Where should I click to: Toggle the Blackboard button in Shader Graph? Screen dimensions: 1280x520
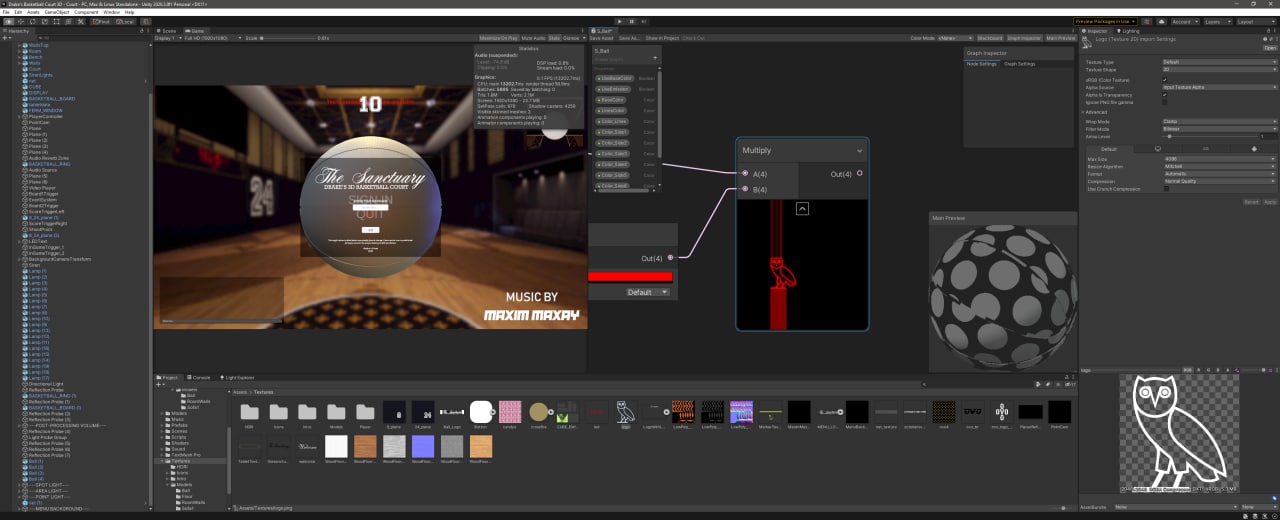[990, 37]
